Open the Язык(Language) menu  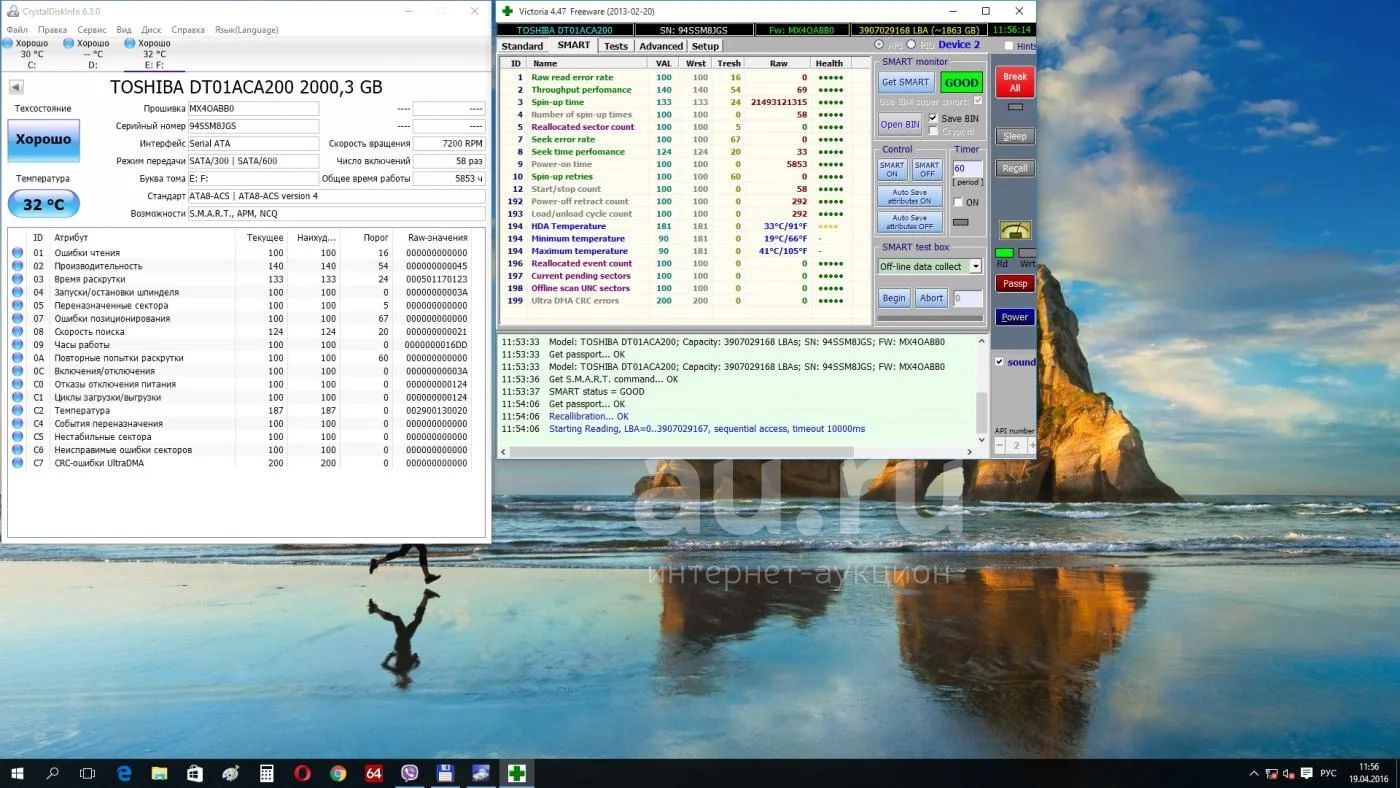pyautogui.click(x=246, y=30)
